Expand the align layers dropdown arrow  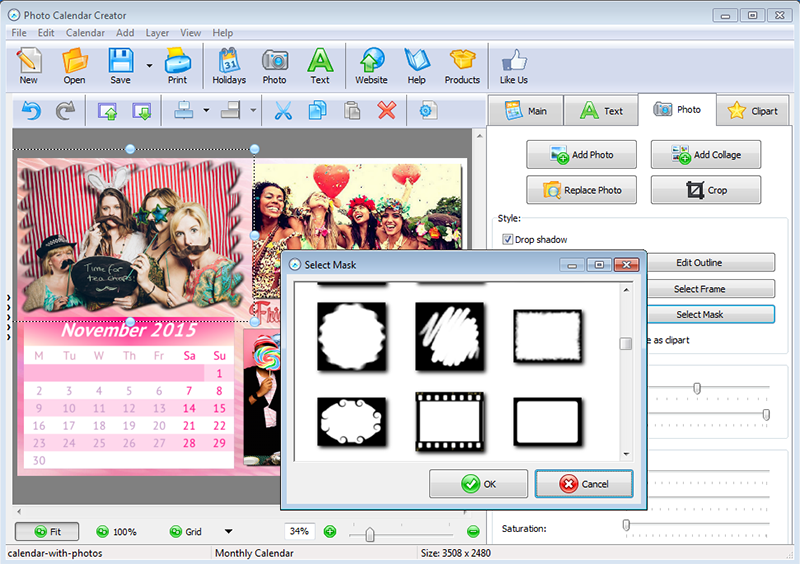[x=206, y=110]
